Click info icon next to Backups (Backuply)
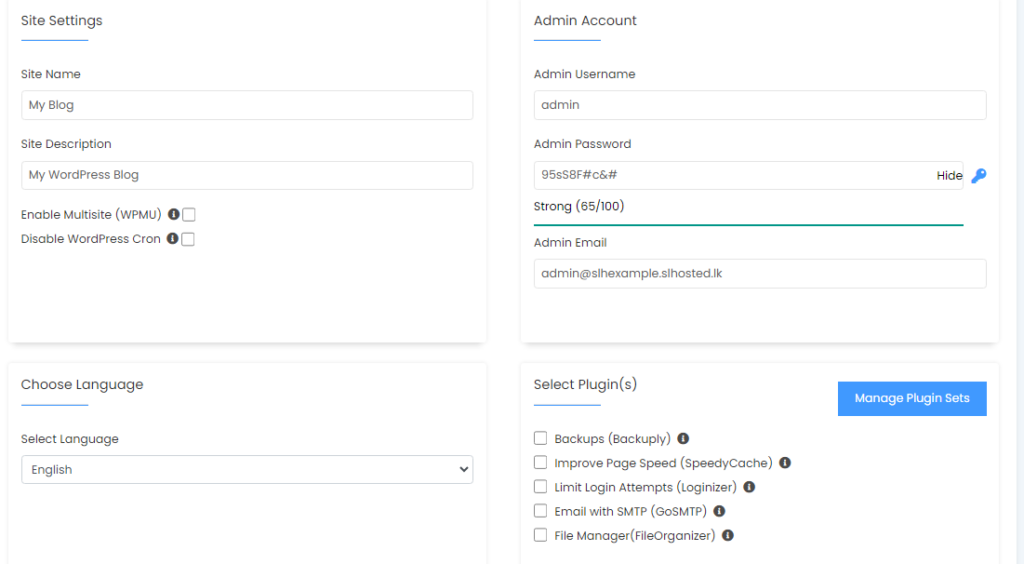Screen dimensions: 1024x564 coord(683,439)
